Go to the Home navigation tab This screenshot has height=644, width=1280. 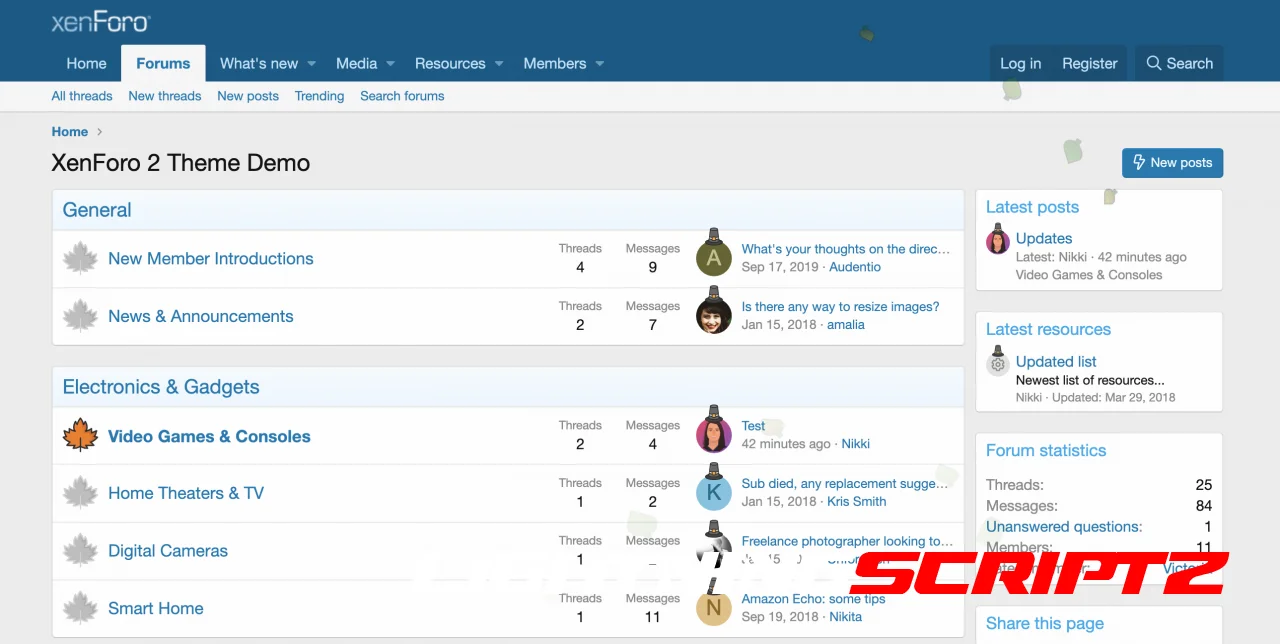pos(86,64)
